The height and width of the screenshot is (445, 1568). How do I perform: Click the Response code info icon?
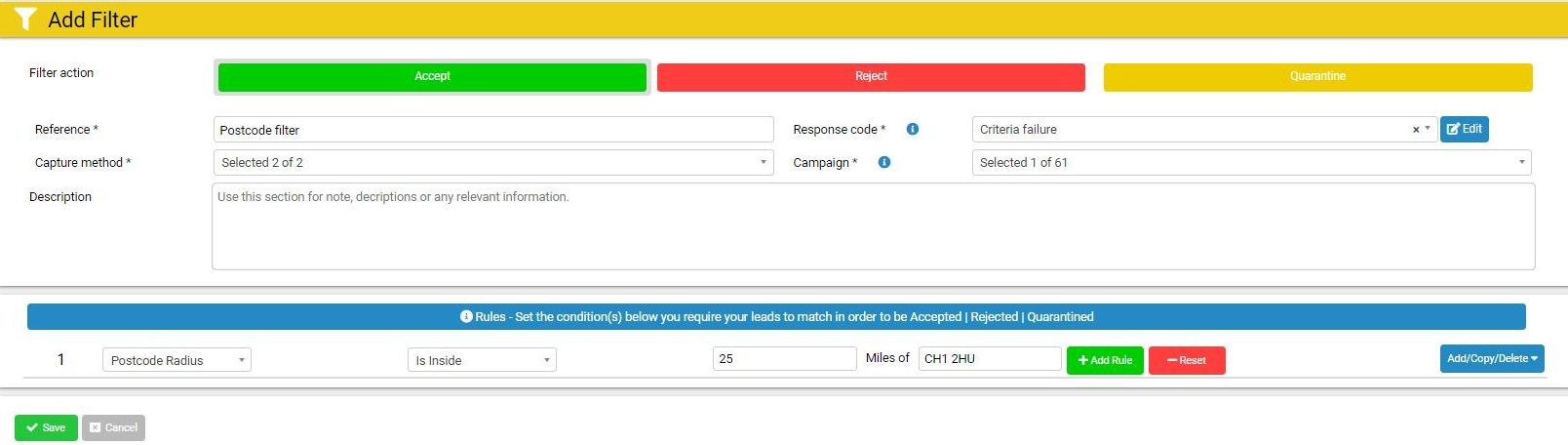point(913,129)
